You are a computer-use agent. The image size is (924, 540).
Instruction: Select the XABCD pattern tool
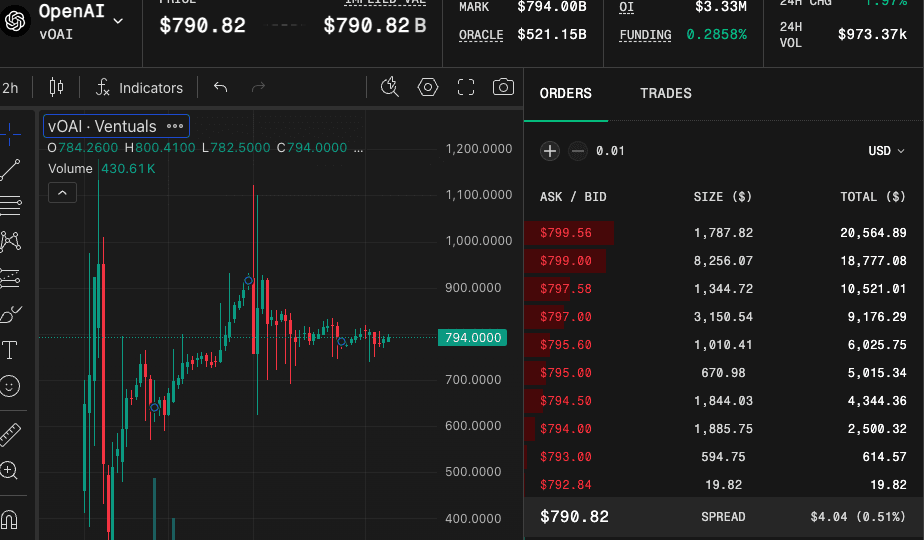point(10,241)
